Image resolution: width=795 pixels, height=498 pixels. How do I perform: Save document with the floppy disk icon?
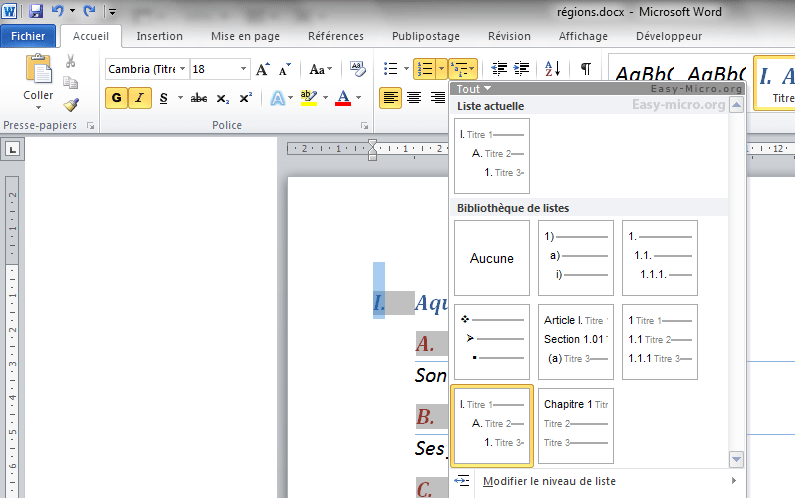(35, 11)
